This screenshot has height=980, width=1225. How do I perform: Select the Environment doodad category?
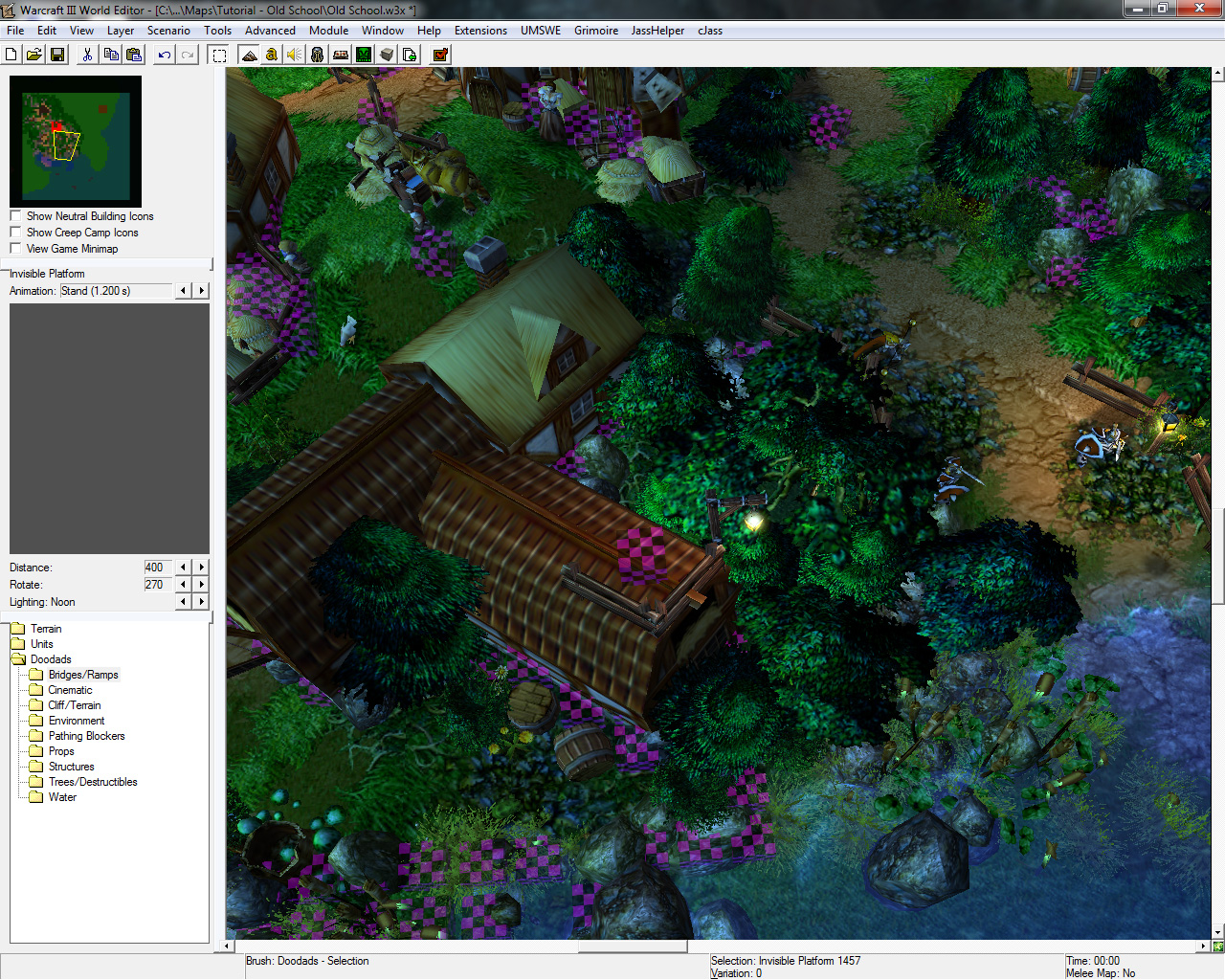point(77,721)
